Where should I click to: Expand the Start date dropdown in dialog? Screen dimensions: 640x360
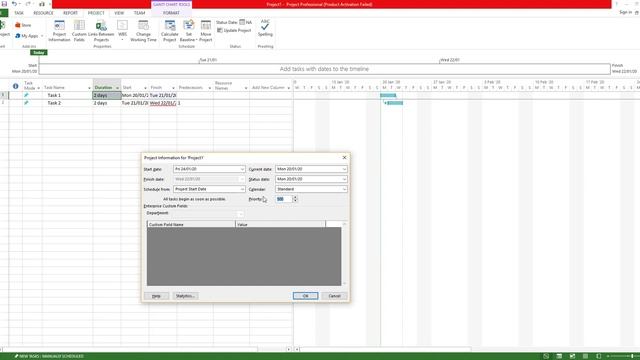(242, 169)
